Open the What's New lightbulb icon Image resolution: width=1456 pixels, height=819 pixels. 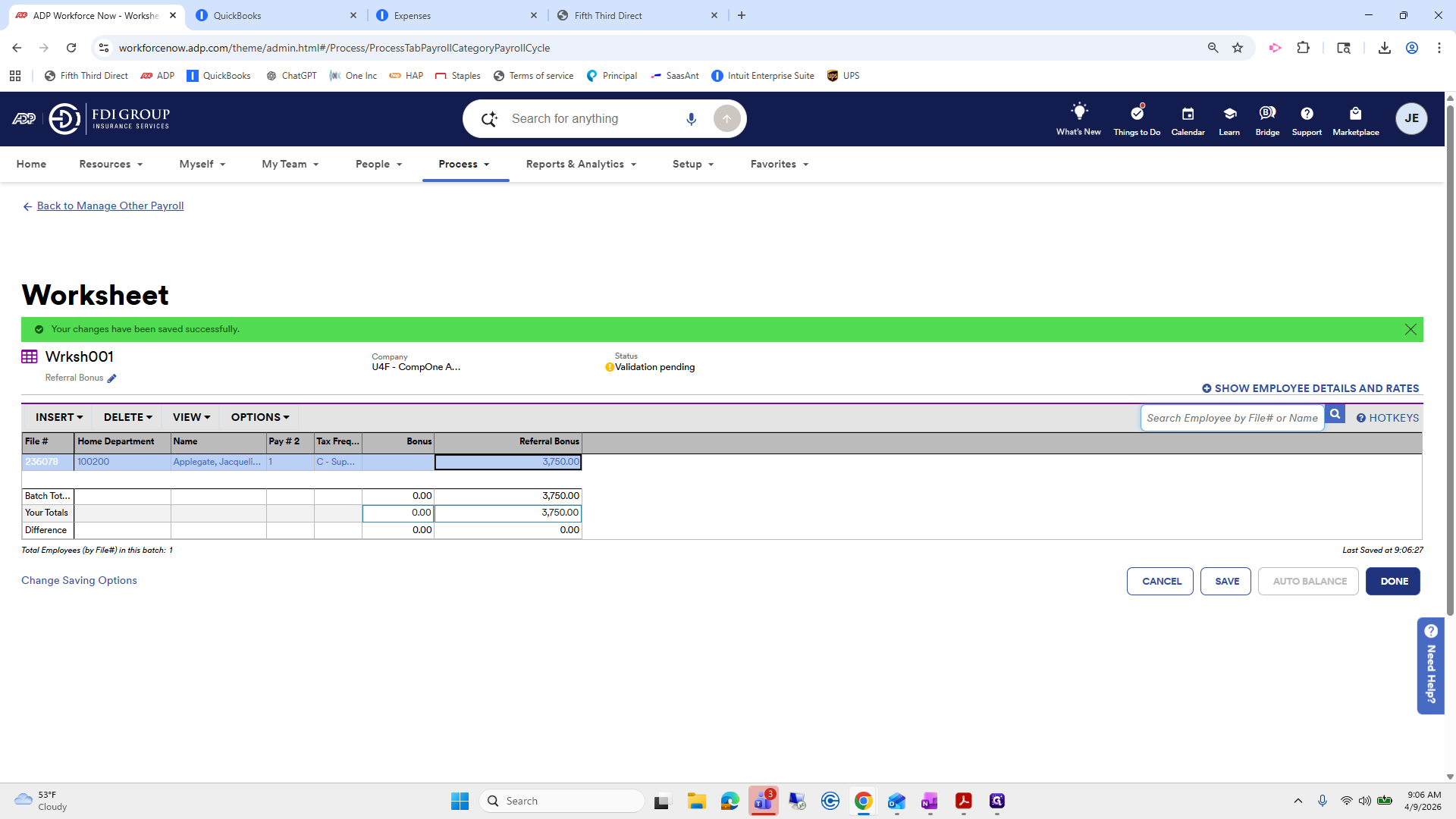coord(1078,112)
